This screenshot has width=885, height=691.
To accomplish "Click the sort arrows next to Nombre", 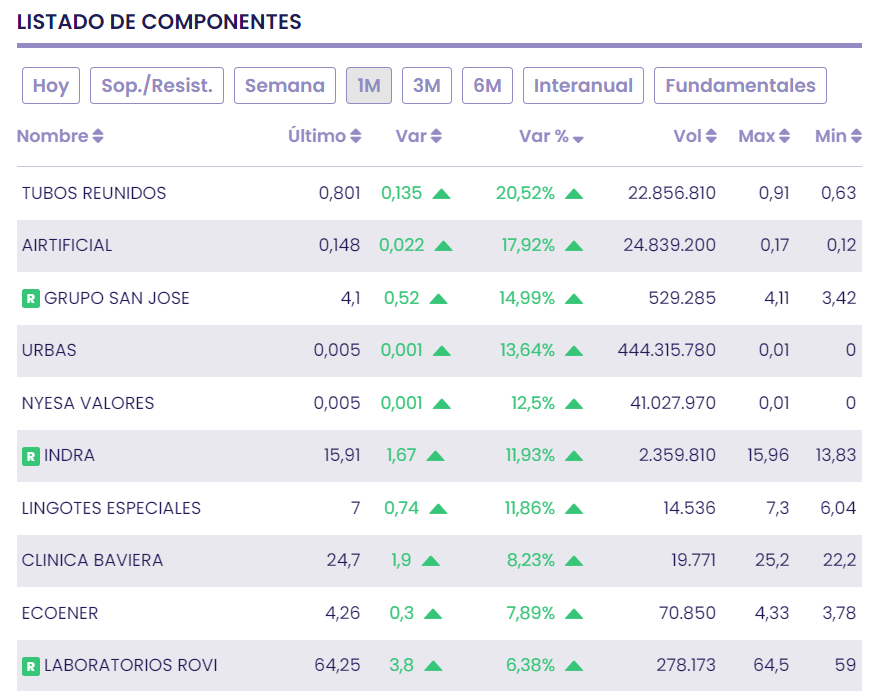I will (x=98, y=137).
